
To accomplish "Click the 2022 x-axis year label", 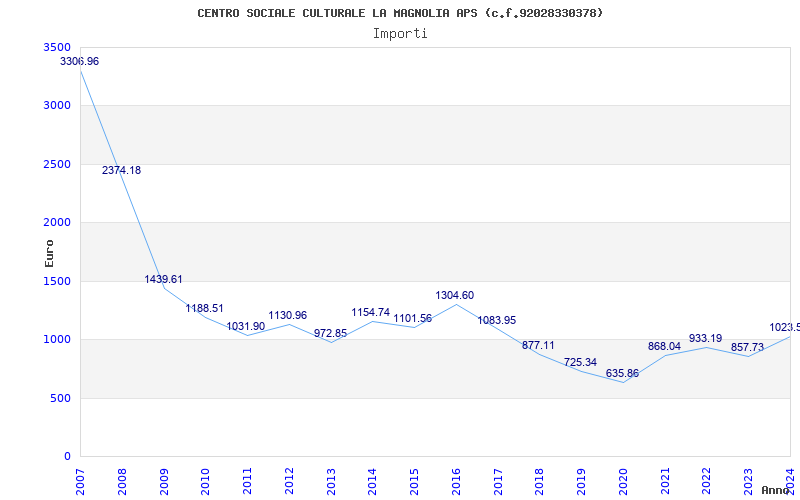I will (707, 482).
